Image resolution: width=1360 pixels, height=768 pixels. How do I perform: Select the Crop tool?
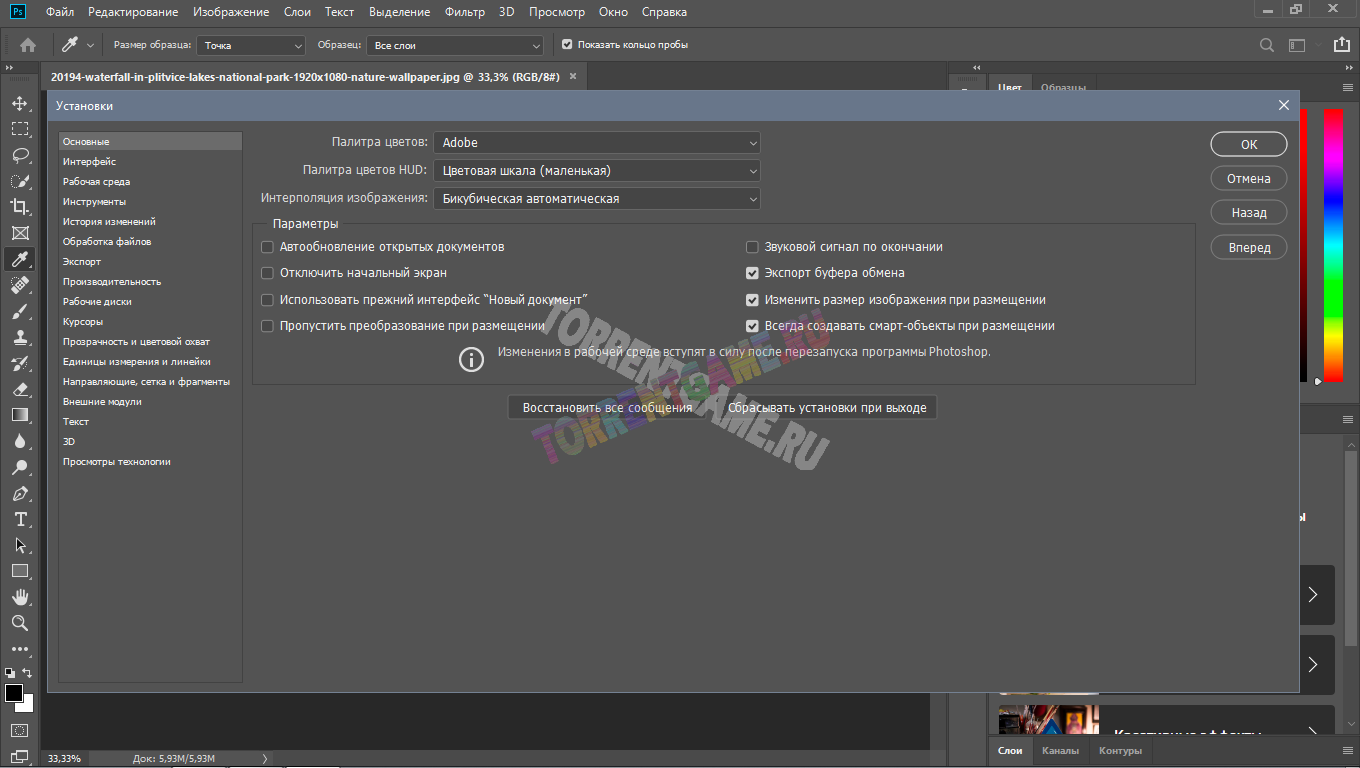click(19, 207)
